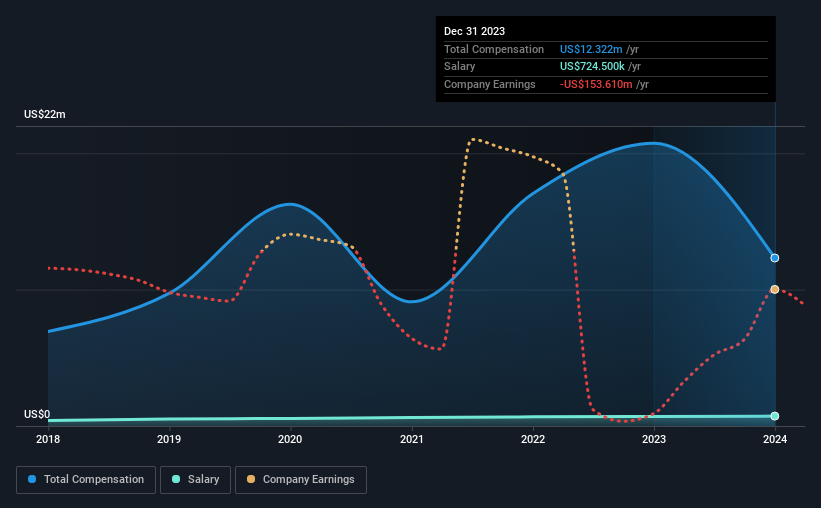The image size is (821, 508).
Task: Select the 2024 x-axis label
Action: [775, 439]
